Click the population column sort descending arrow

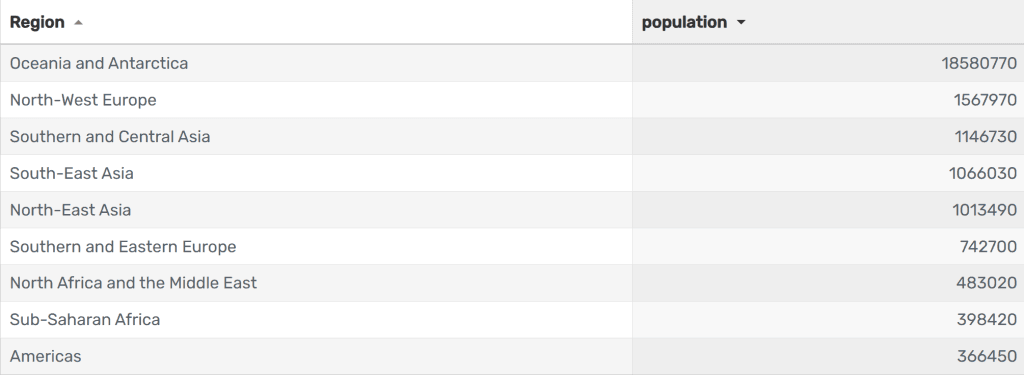point(741,22)
